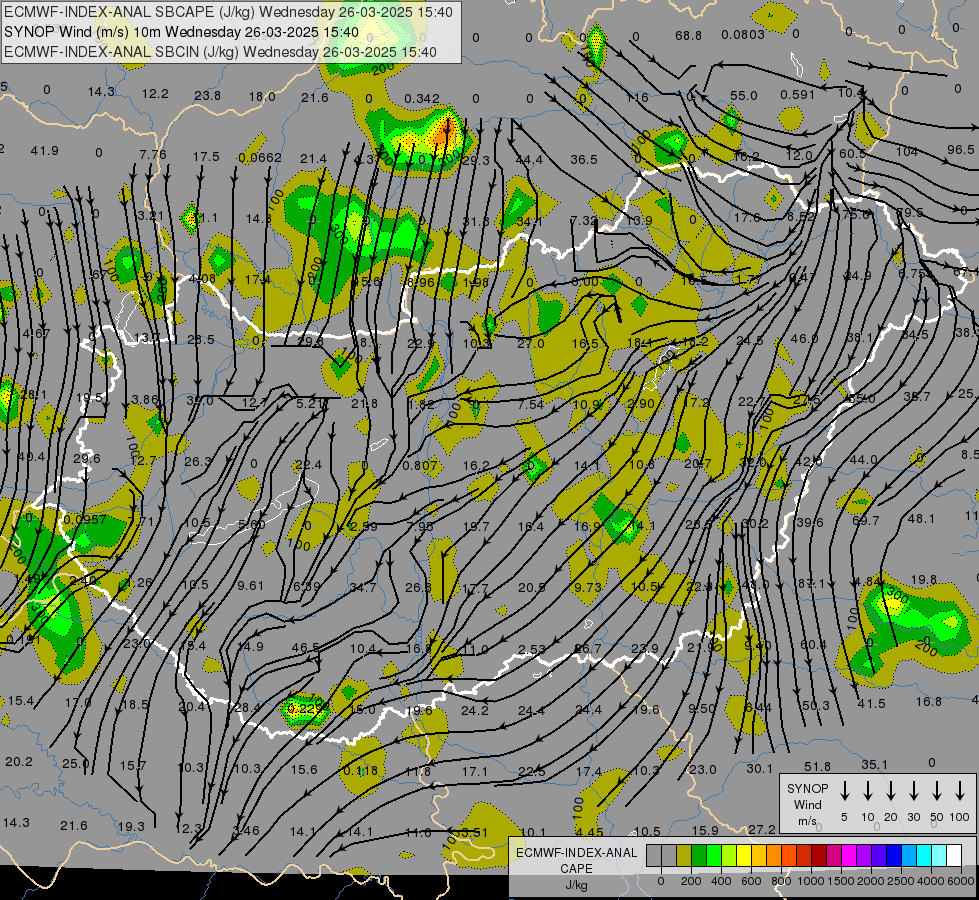
Task: Click the map value 20.2
Action: 19,761
